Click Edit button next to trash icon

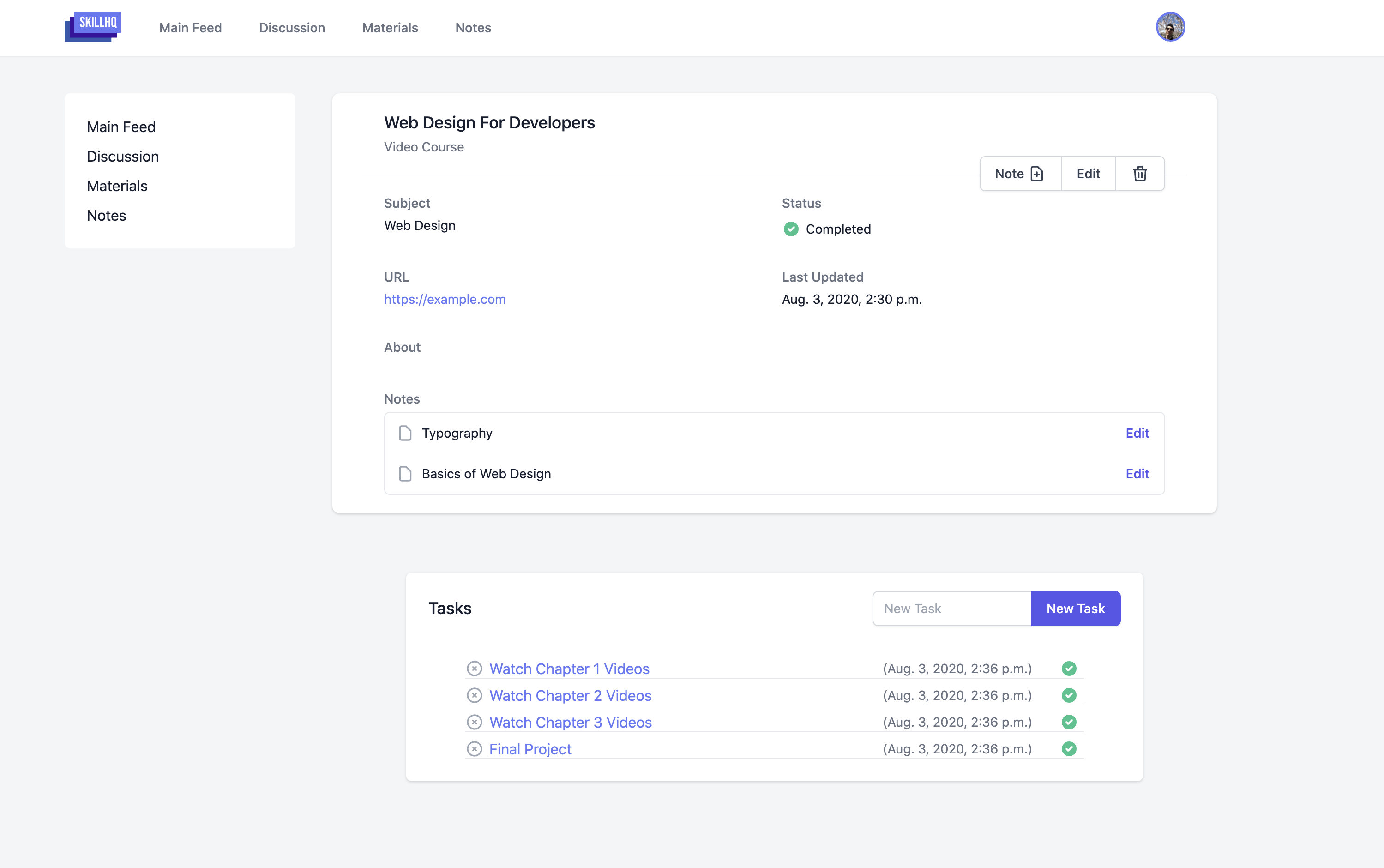[x=1088, y=174]
